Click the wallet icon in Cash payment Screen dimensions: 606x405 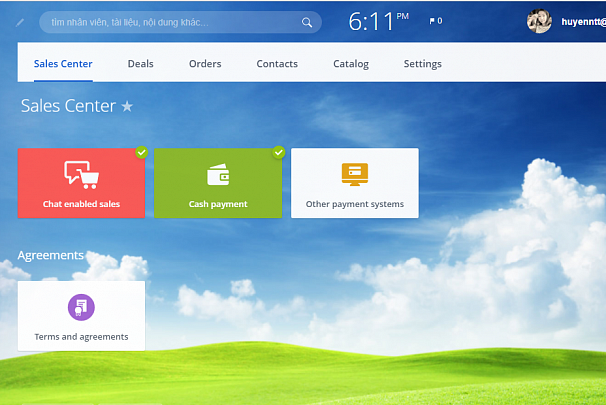pos(218,175)
